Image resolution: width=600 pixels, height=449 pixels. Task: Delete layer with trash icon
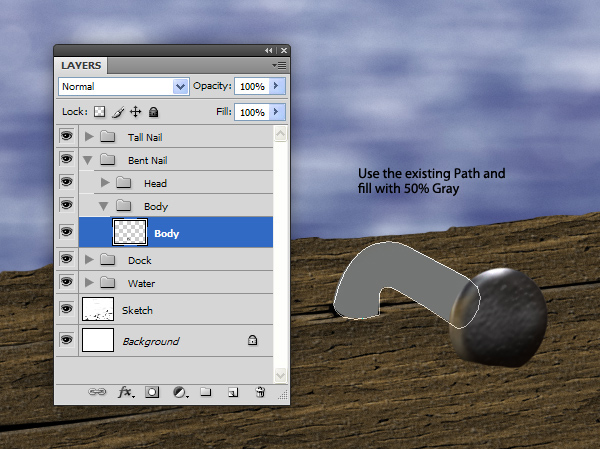(260, 392)
